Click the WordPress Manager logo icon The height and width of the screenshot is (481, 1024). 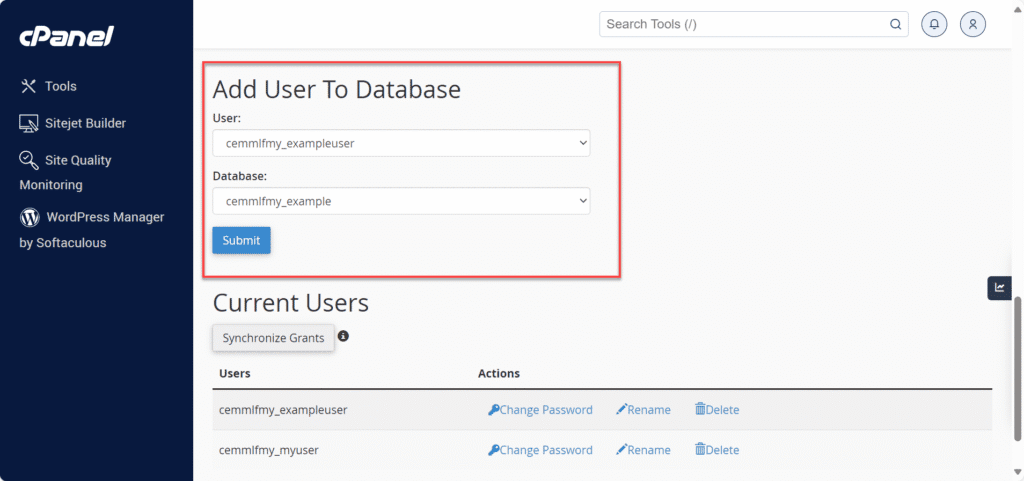coord(29,217)
